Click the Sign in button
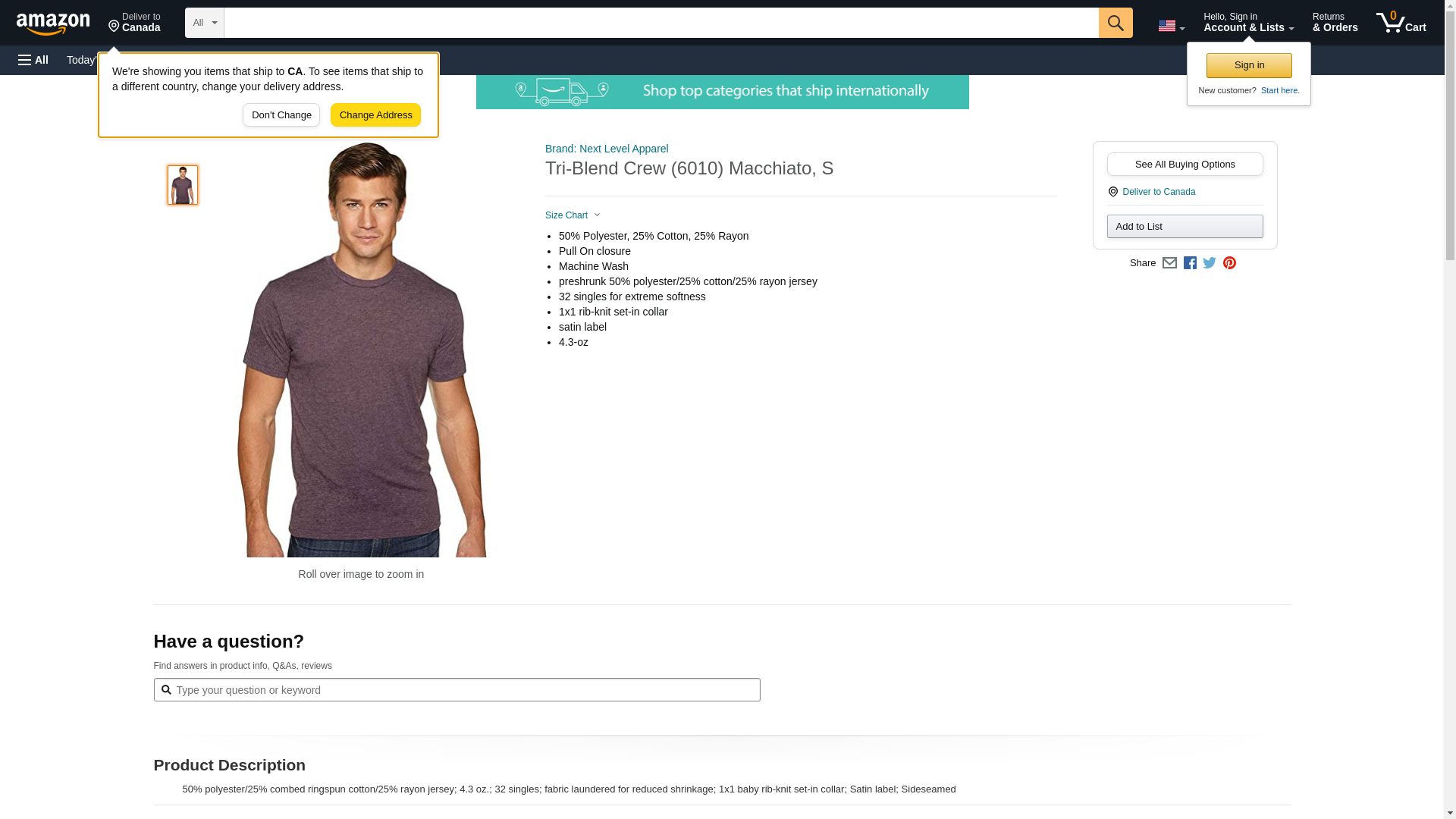 tap(1248, 65)
